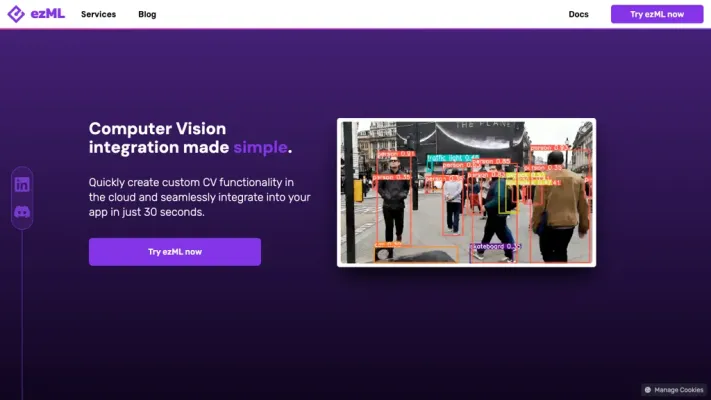The height and width of the screenshot is (400, 711).
Task: Open the Services menu
Action: click(98, 14)
